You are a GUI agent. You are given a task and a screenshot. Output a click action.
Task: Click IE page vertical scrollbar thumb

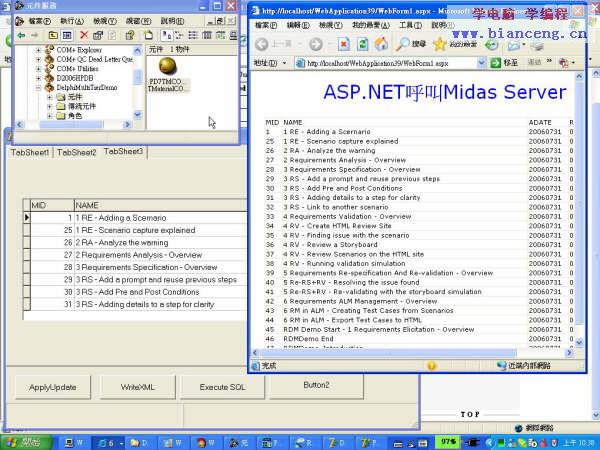click(x=579, y=203)
